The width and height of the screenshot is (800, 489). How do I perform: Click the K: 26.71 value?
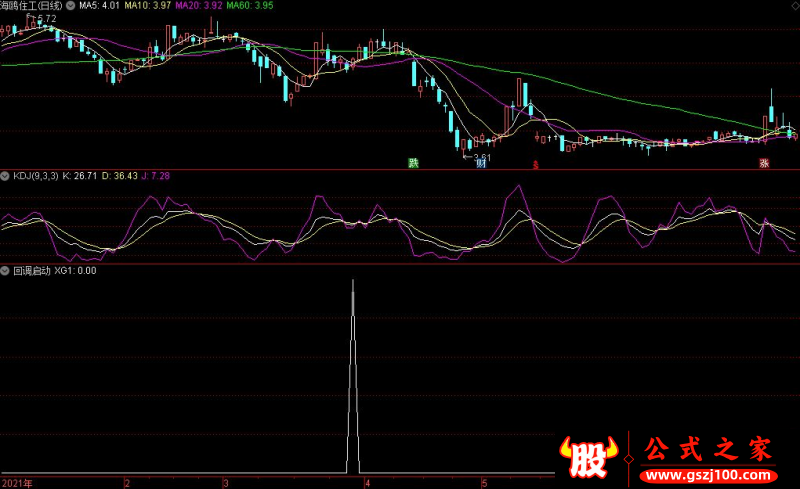coord(80,176)
